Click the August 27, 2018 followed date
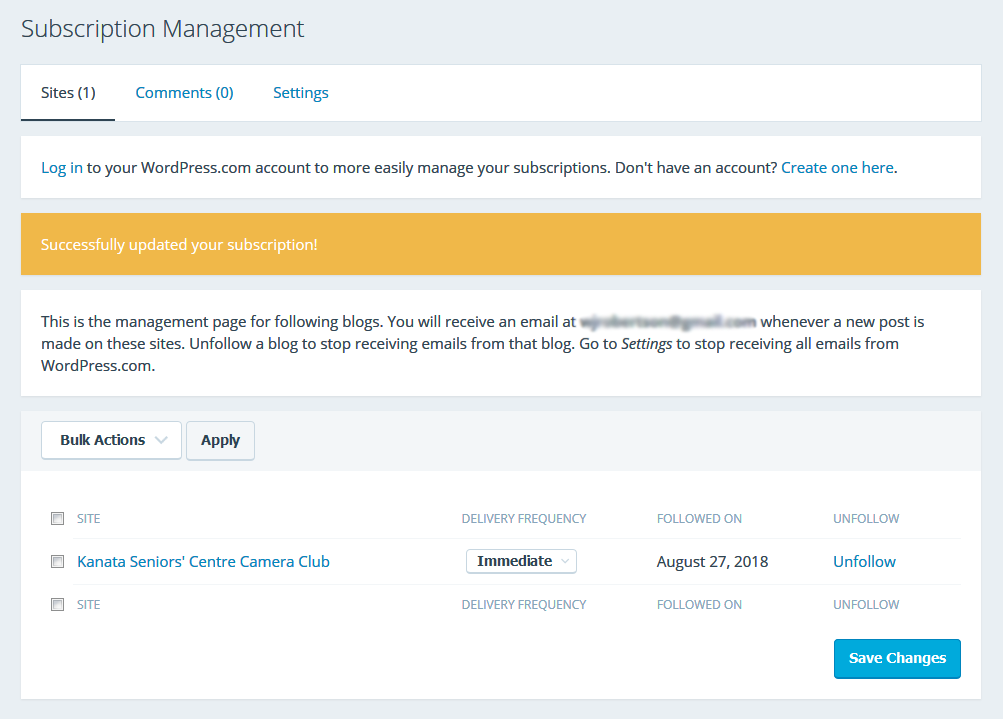Image resolution: width=1003 pixels, height=719 pixels. (x=712, y=562)
